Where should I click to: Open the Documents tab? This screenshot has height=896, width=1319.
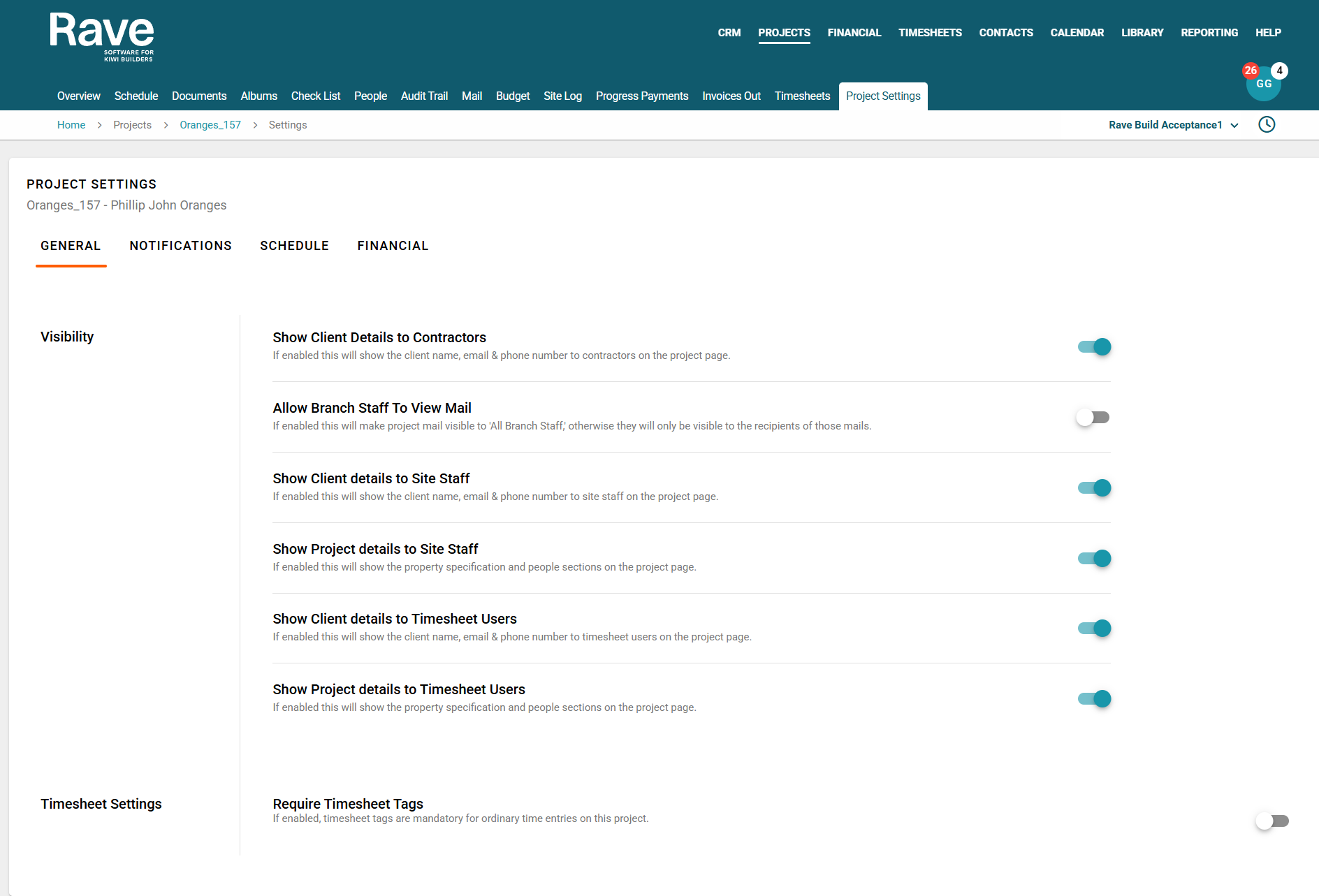pyautogui.click(x=199, y=96)
